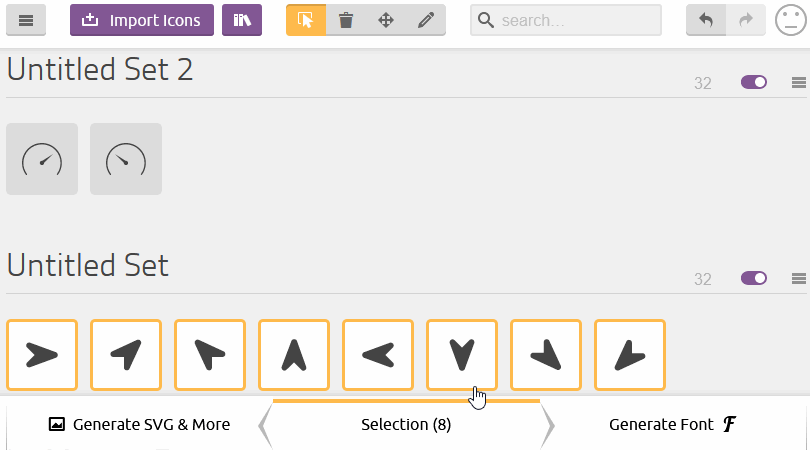Click the Import Icons button

(142, 20)
